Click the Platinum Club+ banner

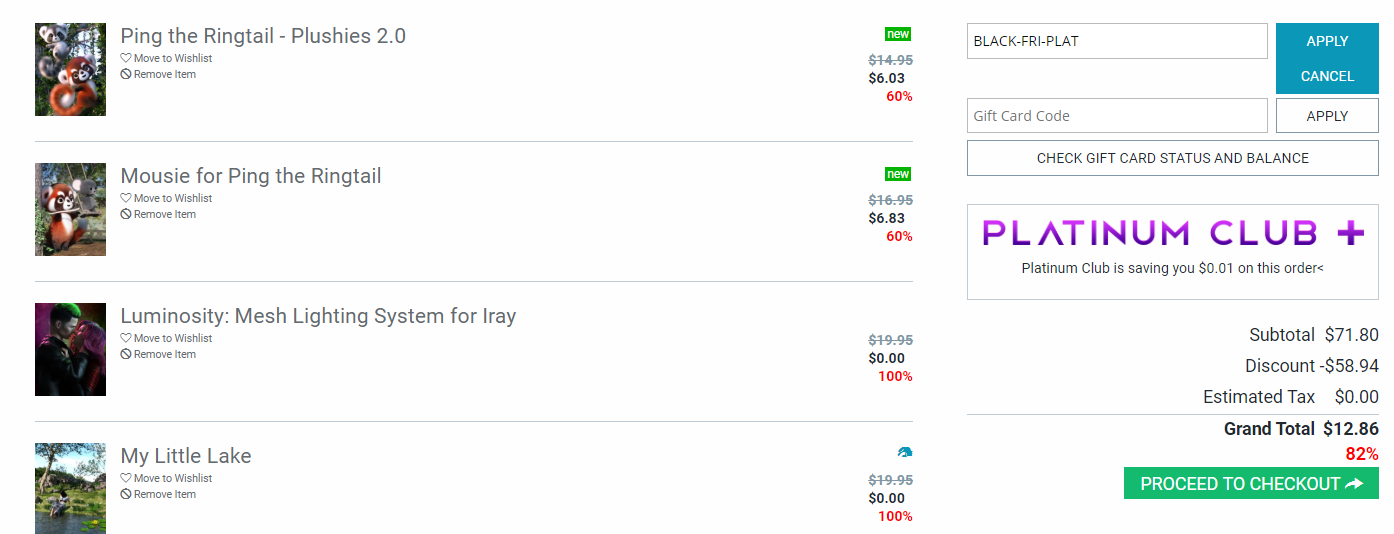pos(1172,234)
